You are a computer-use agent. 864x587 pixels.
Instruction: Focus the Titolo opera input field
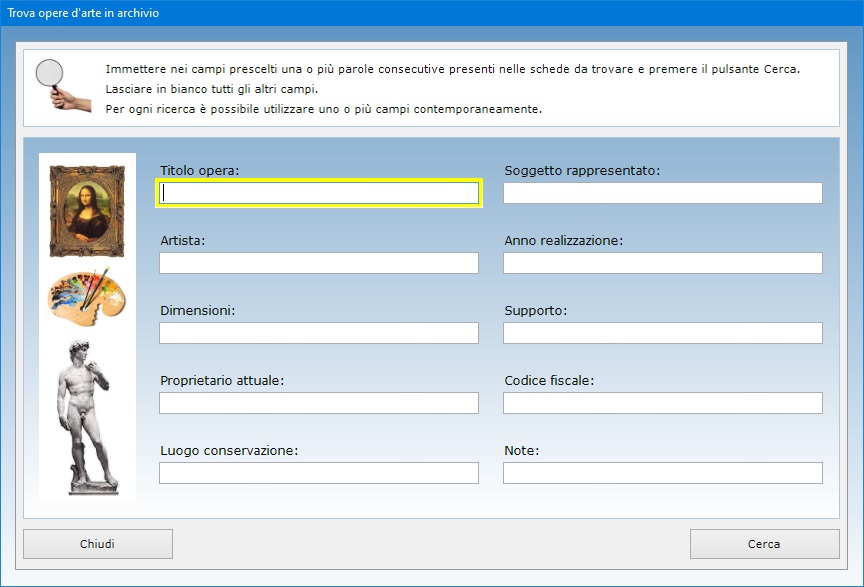pos(319,193)
